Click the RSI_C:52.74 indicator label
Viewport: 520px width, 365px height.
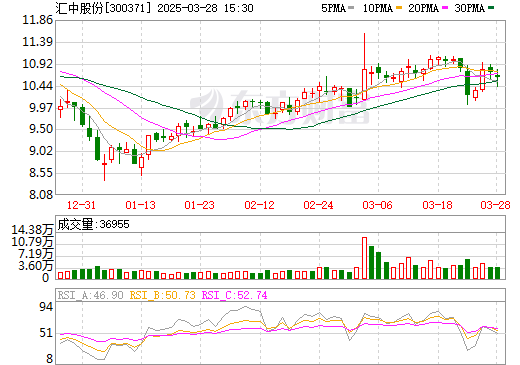(x=235, y=295)
